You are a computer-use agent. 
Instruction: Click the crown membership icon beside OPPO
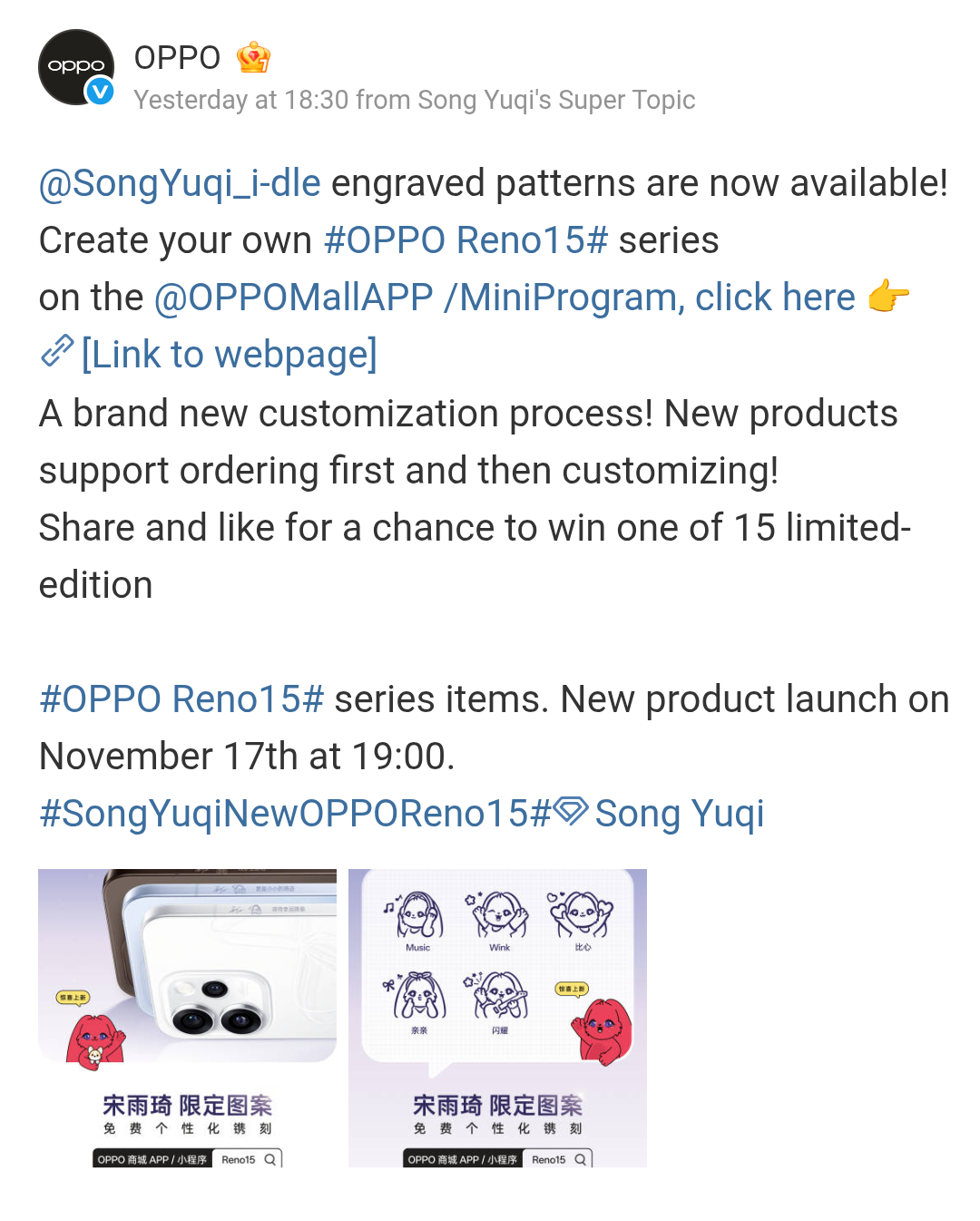(253, 58)
